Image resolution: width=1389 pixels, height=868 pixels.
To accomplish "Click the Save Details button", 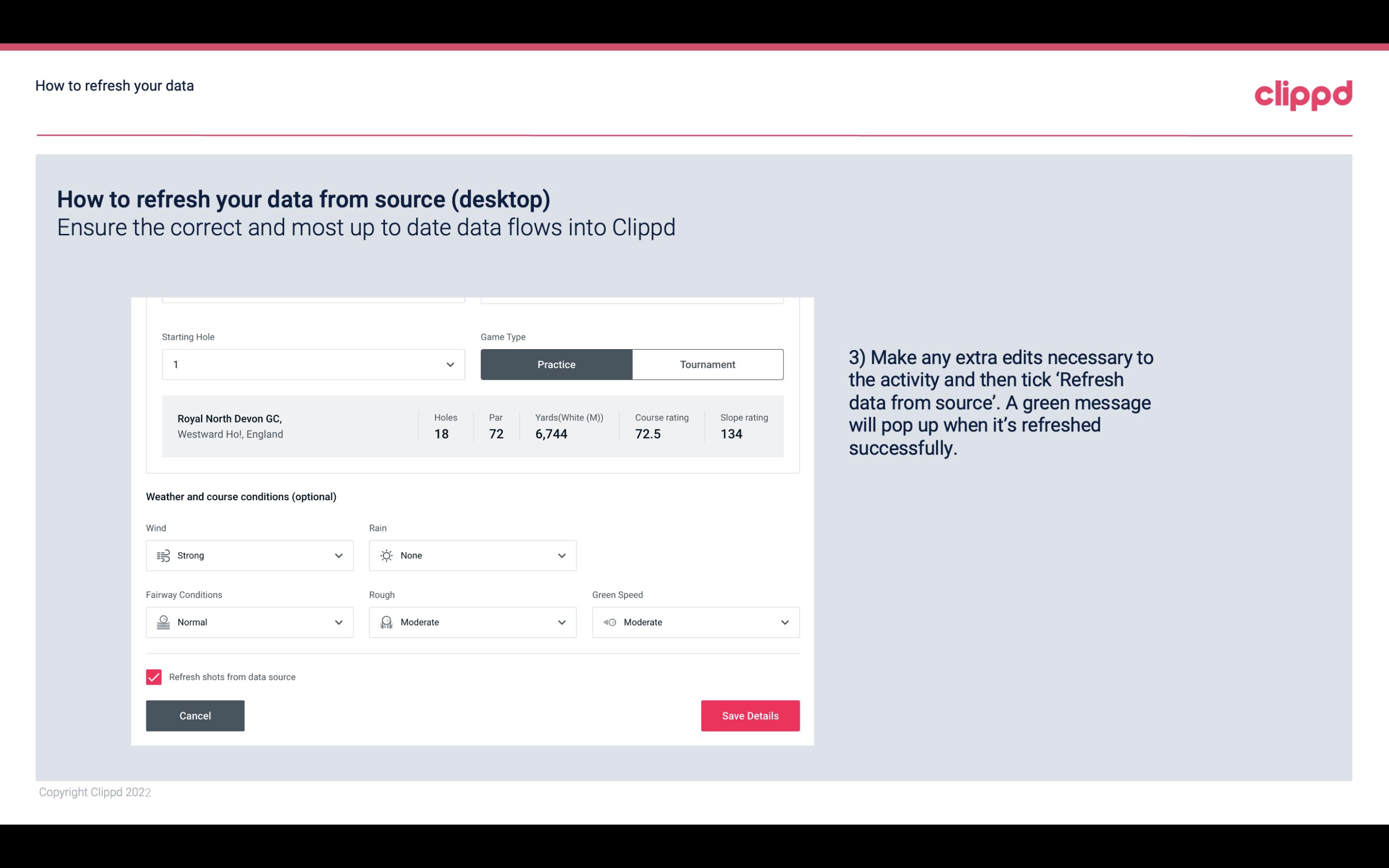I will [750, 715].
